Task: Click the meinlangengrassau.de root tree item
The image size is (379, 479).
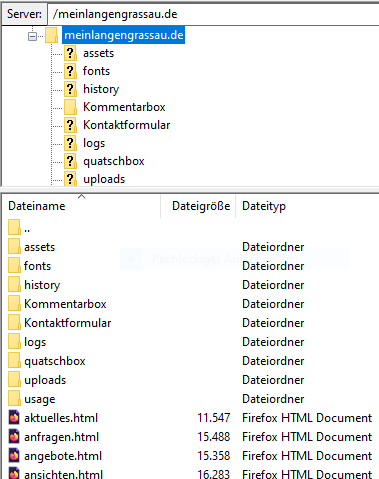Action: point(124,35)
